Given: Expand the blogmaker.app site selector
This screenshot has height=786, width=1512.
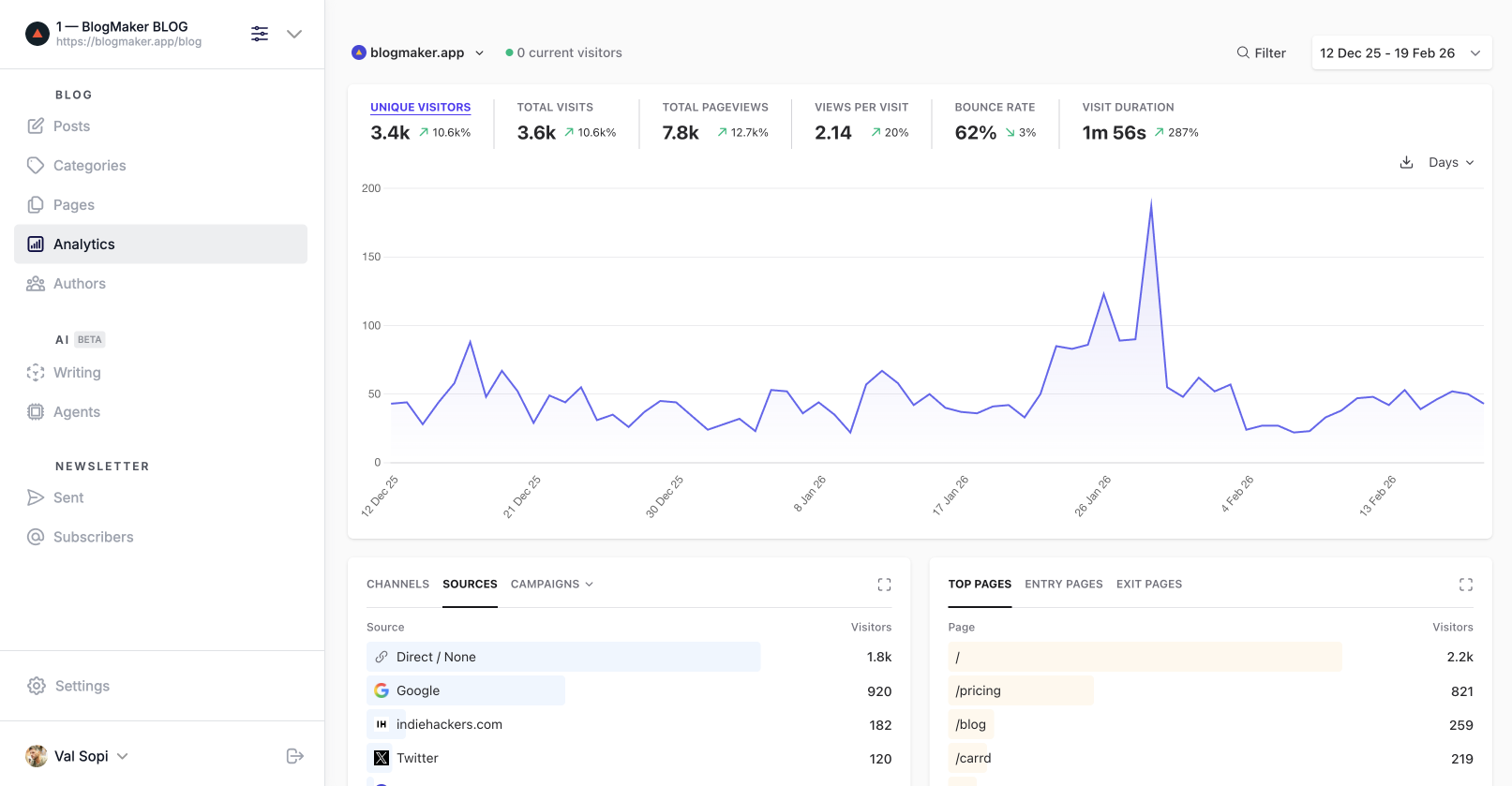Looking at the screenshot, I should (x=418, y=53).
